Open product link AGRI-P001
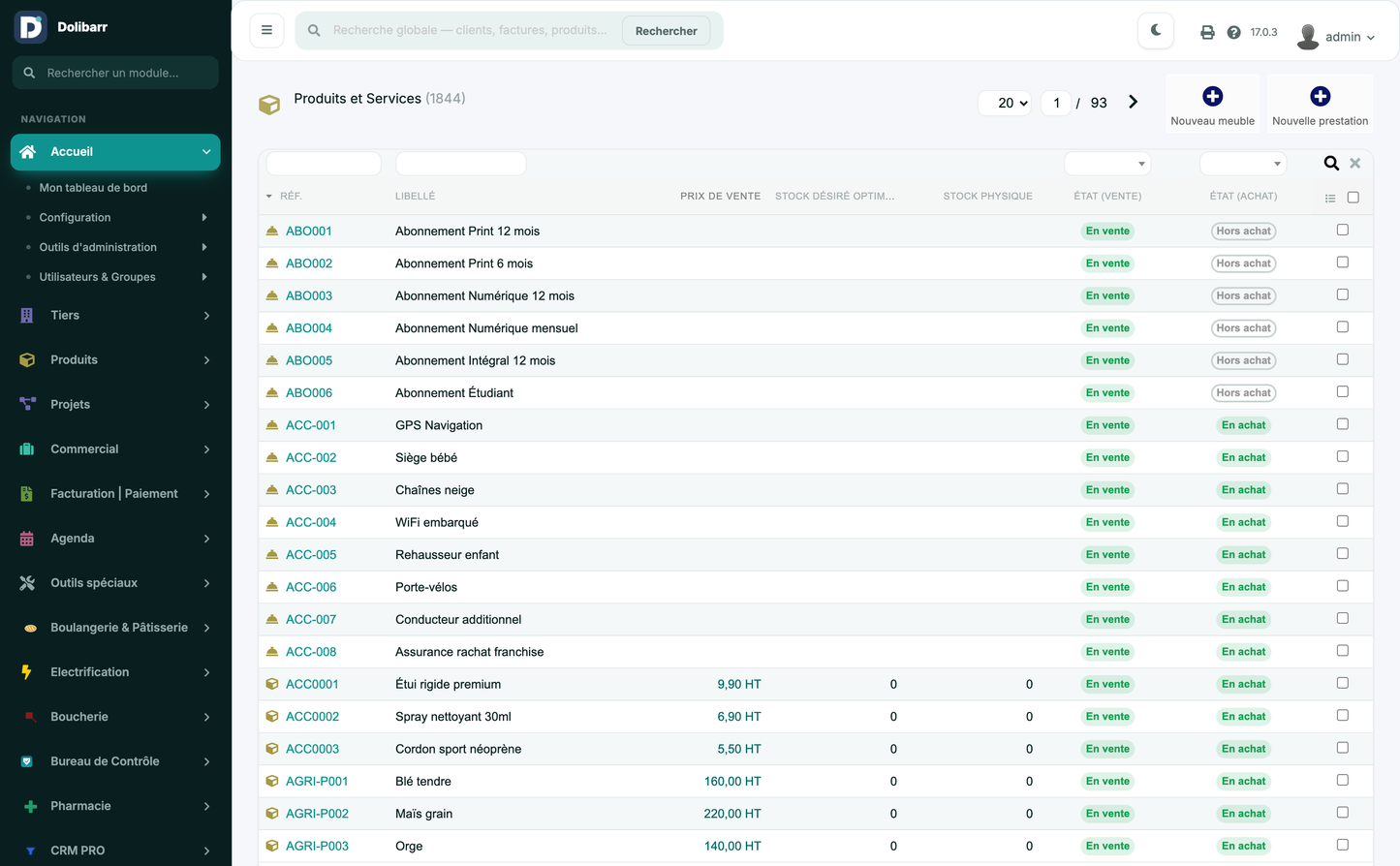1400x866 pixels. (317, 781)
